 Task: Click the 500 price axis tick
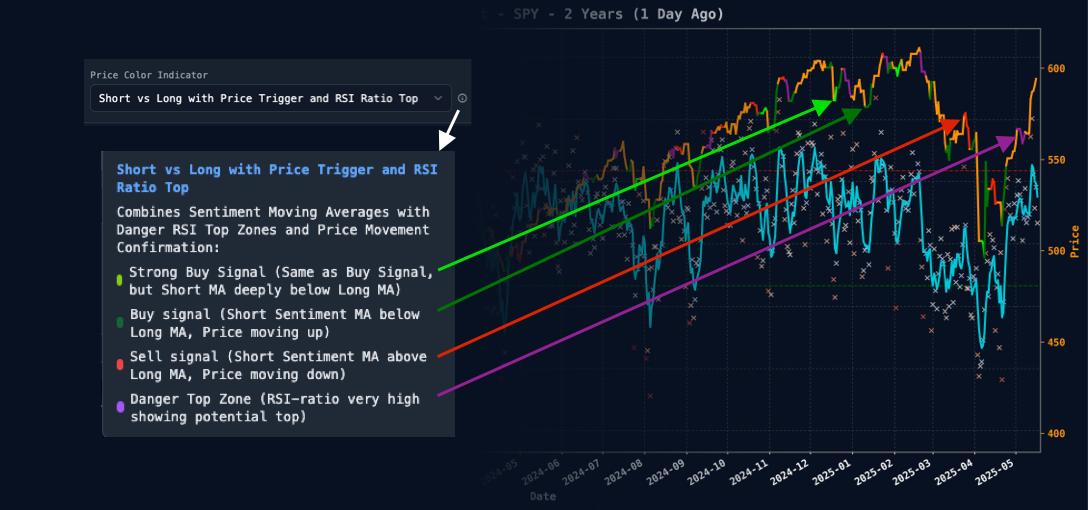pos(1057,250)
